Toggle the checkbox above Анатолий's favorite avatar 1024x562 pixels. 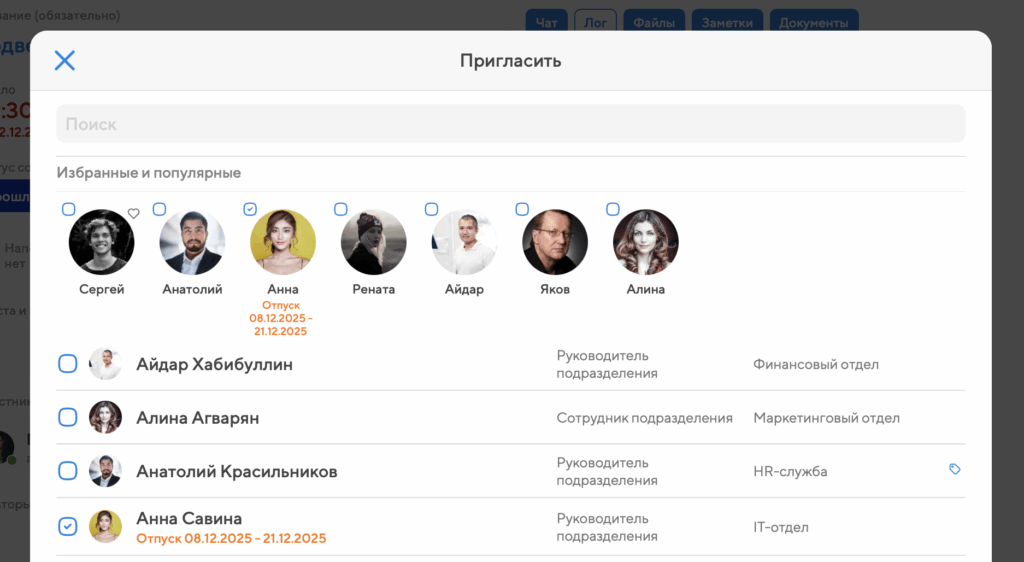click(x=159, y=209)
